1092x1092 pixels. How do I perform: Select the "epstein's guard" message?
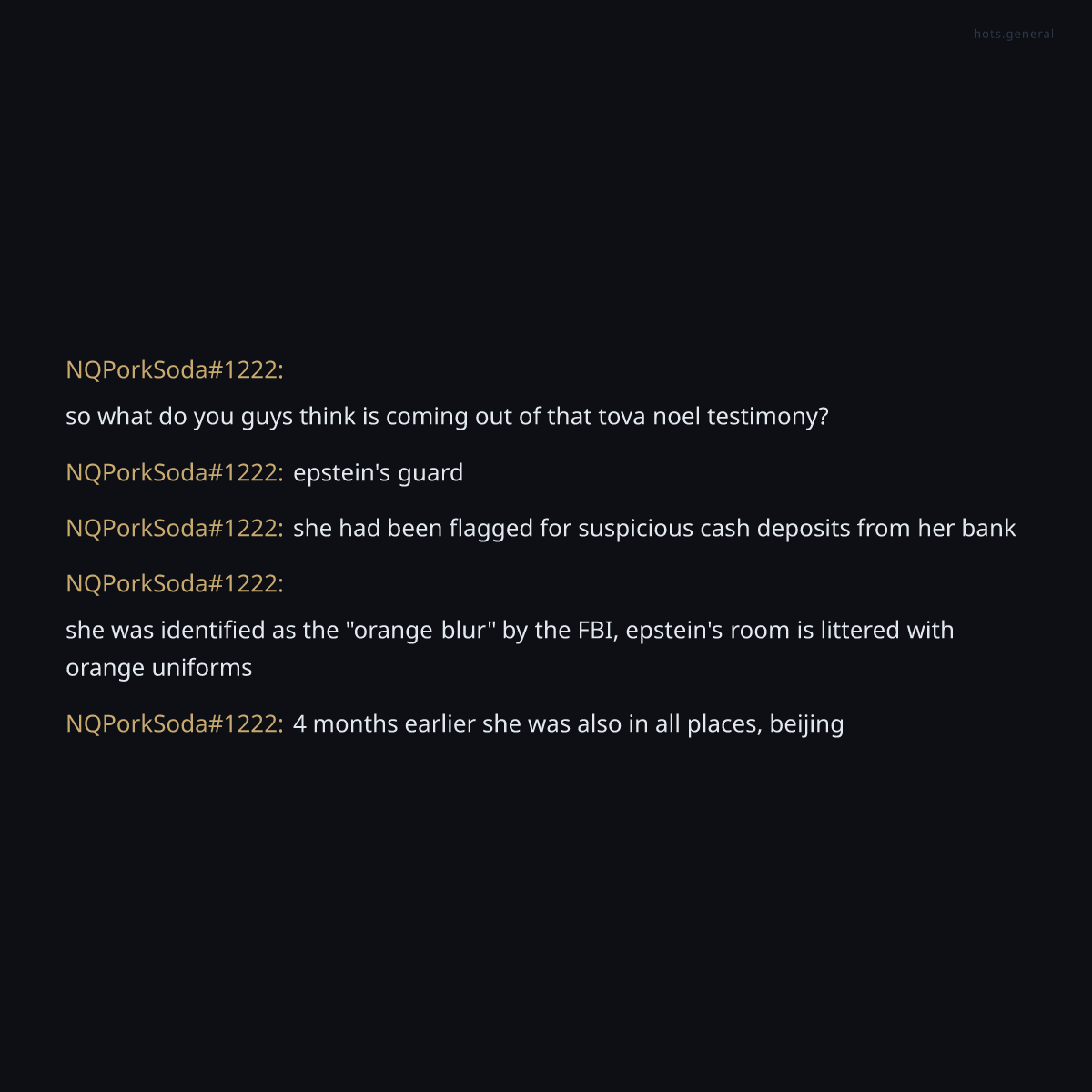click(378, 472)
